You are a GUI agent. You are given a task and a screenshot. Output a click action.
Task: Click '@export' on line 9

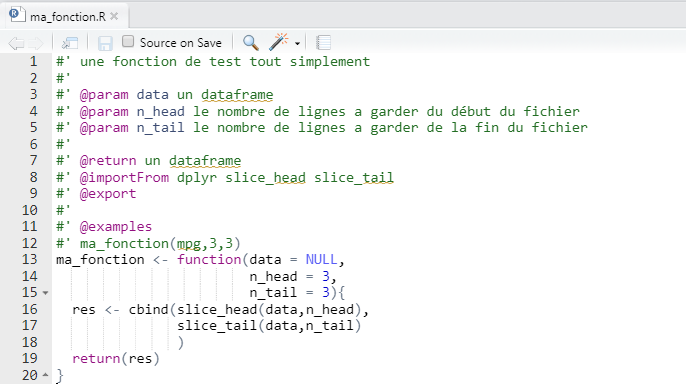[108, 194]
